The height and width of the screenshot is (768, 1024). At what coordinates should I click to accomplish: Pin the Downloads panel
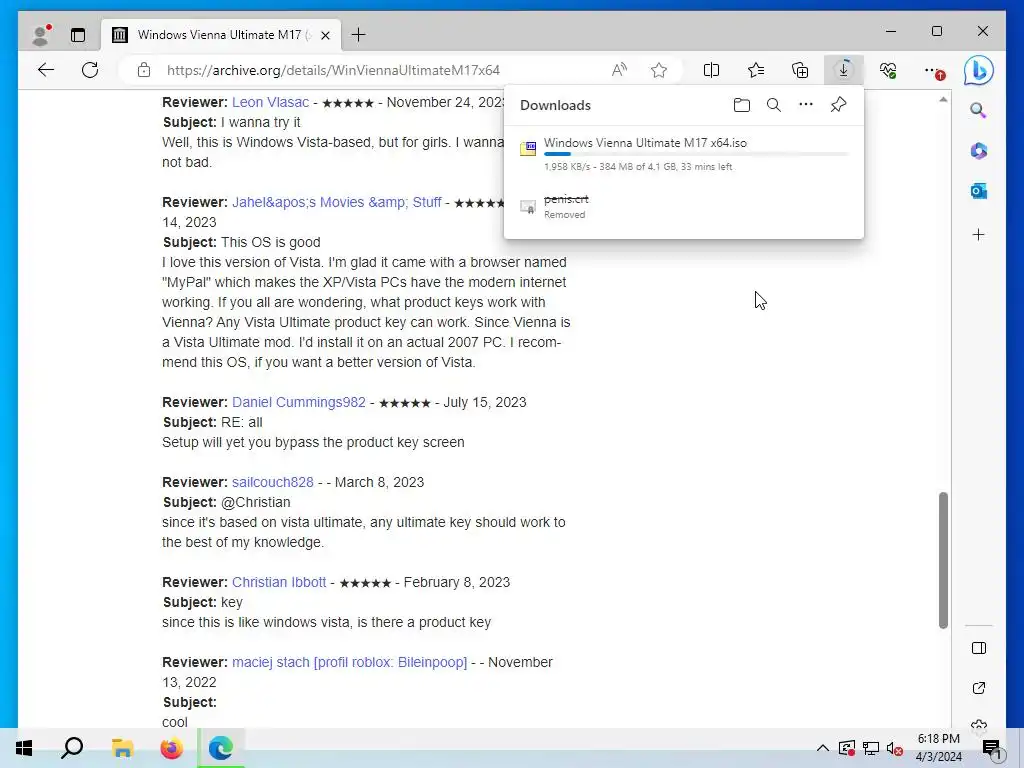point(839,104)
